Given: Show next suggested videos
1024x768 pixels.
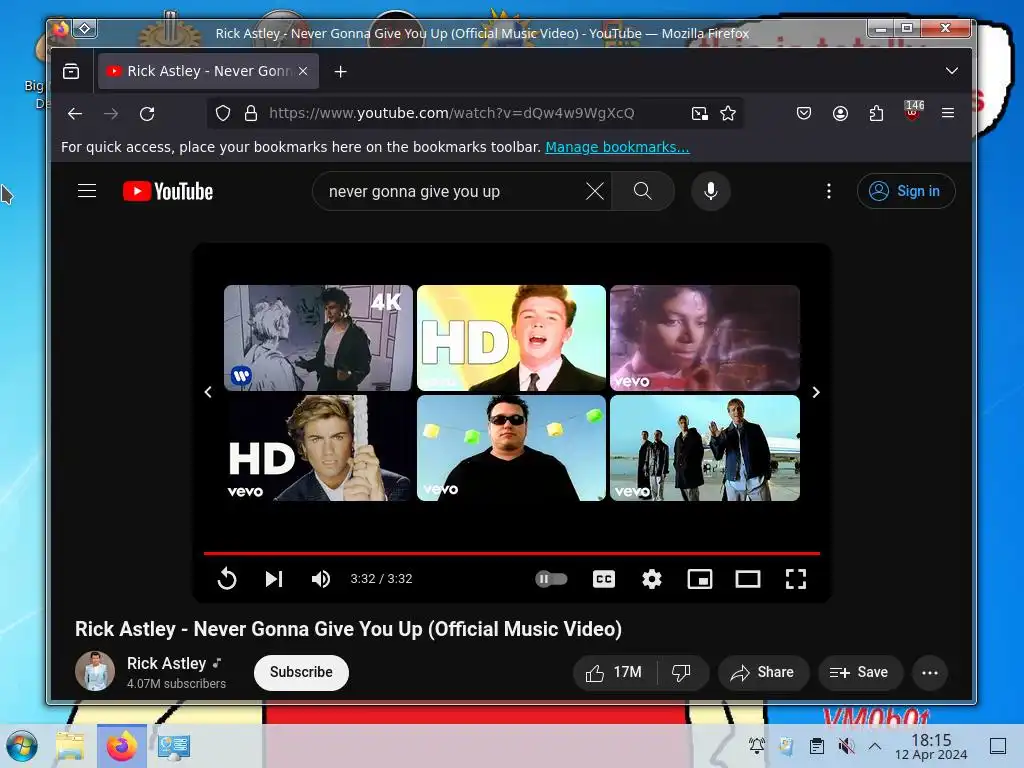Looking at the screenshot, I should coord(816,392).
